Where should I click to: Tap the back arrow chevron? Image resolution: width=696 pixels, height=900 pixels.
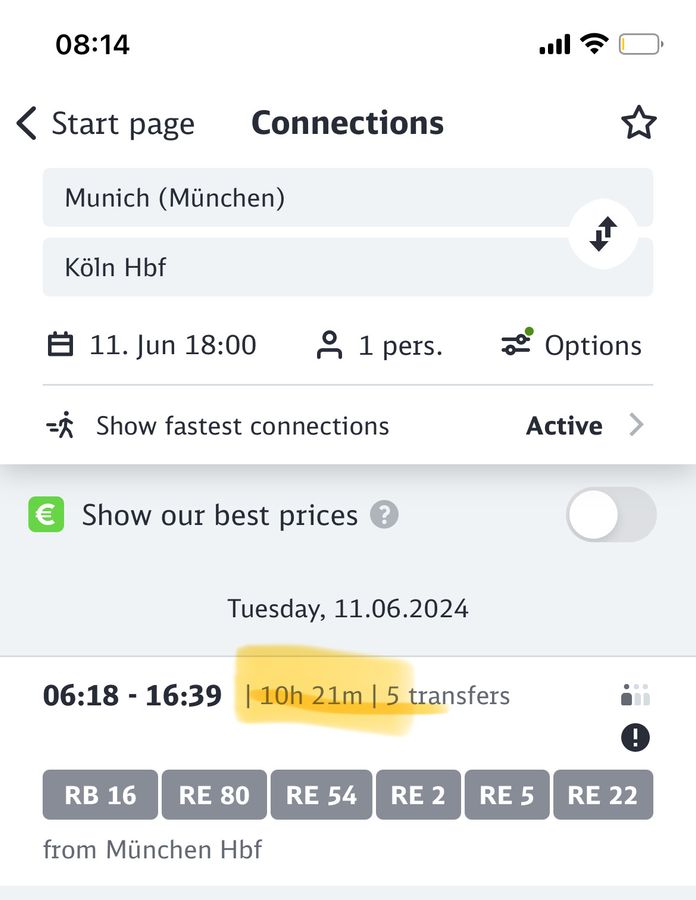pos(26,123)
